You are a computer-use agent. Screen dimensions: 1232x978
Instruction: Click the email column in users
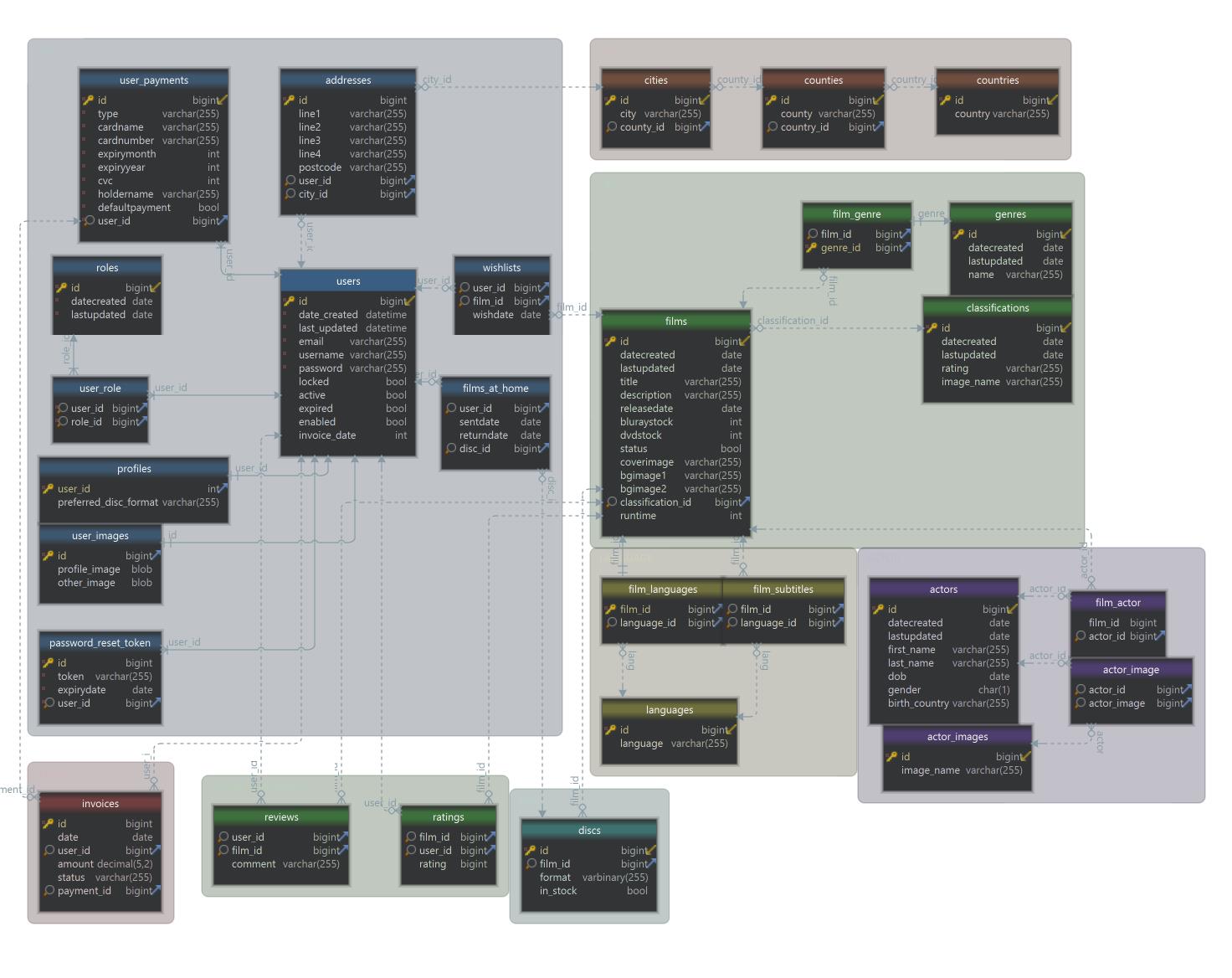coord(311,342)
